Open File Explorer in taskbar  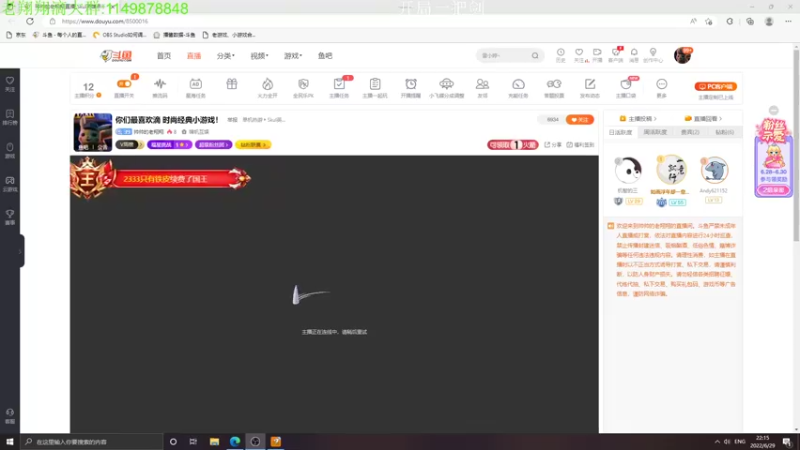coord(214,441)
